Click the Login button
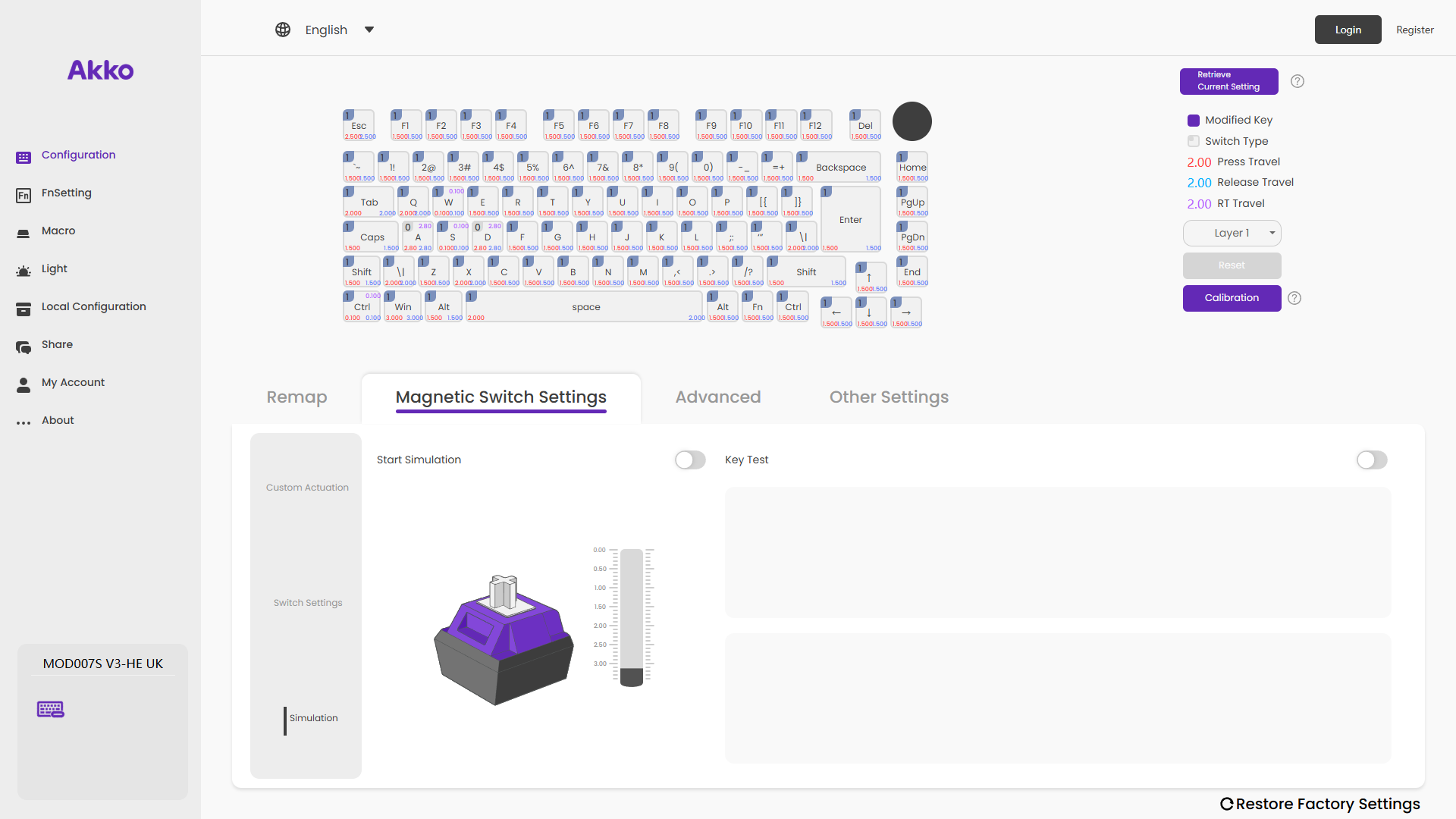The height and width of the screenshot is (819, 1456). tap(1348, 30)
